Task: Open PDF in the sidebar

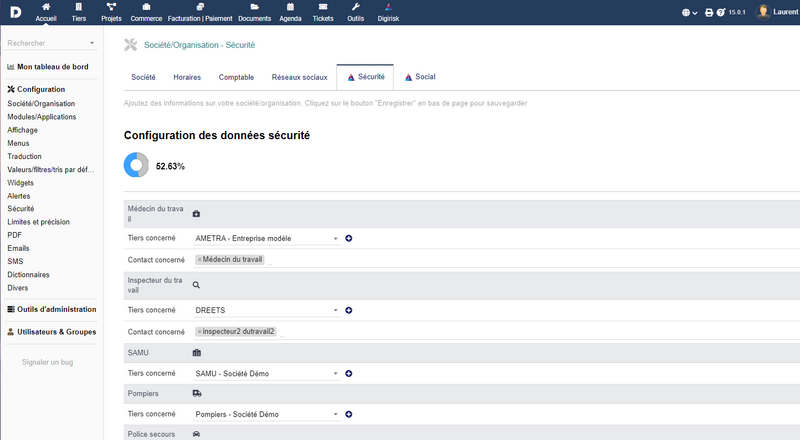Action: point(14,235)
